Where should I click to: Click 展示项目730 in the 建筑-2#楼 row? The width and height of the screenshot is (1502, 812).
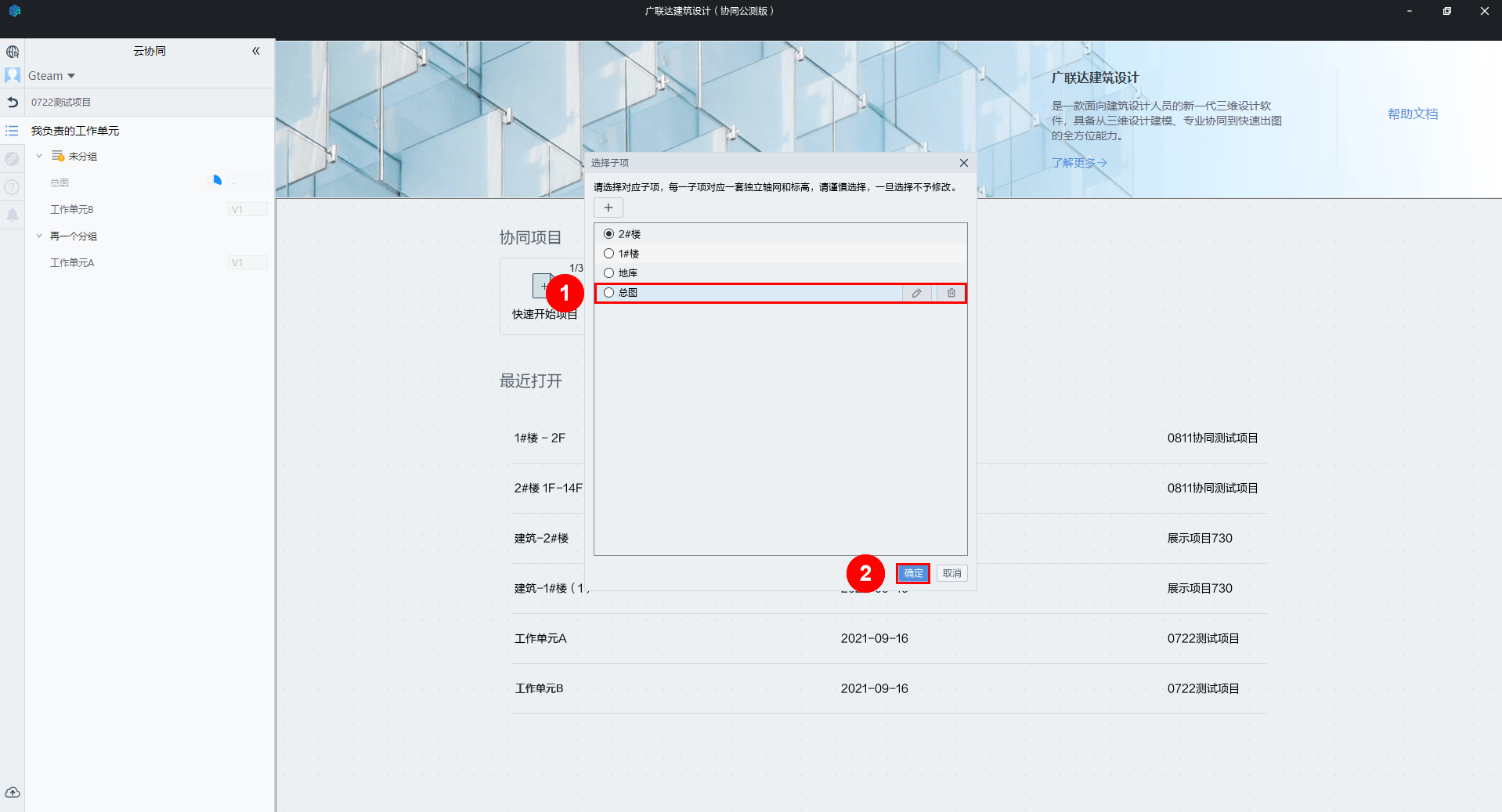[1200, 538]
